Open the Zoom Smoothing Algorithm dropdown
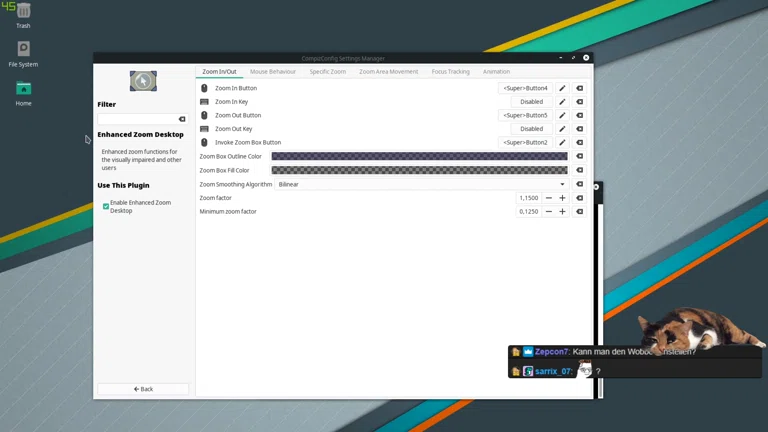768x432 pixels. 422,184
